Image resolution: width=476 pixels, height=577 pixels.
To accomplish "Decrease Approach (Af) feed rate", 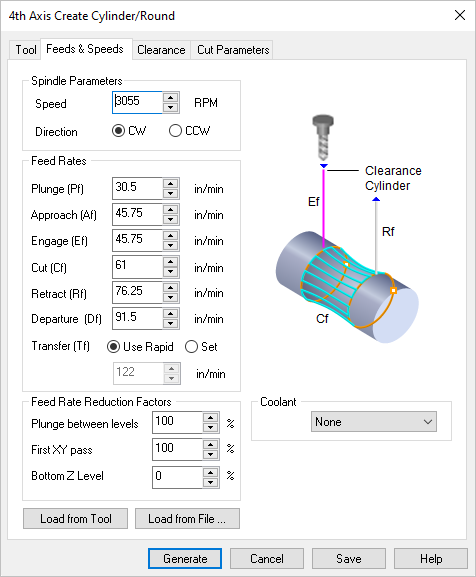I will pyautogui.click(x=170, y=220).
